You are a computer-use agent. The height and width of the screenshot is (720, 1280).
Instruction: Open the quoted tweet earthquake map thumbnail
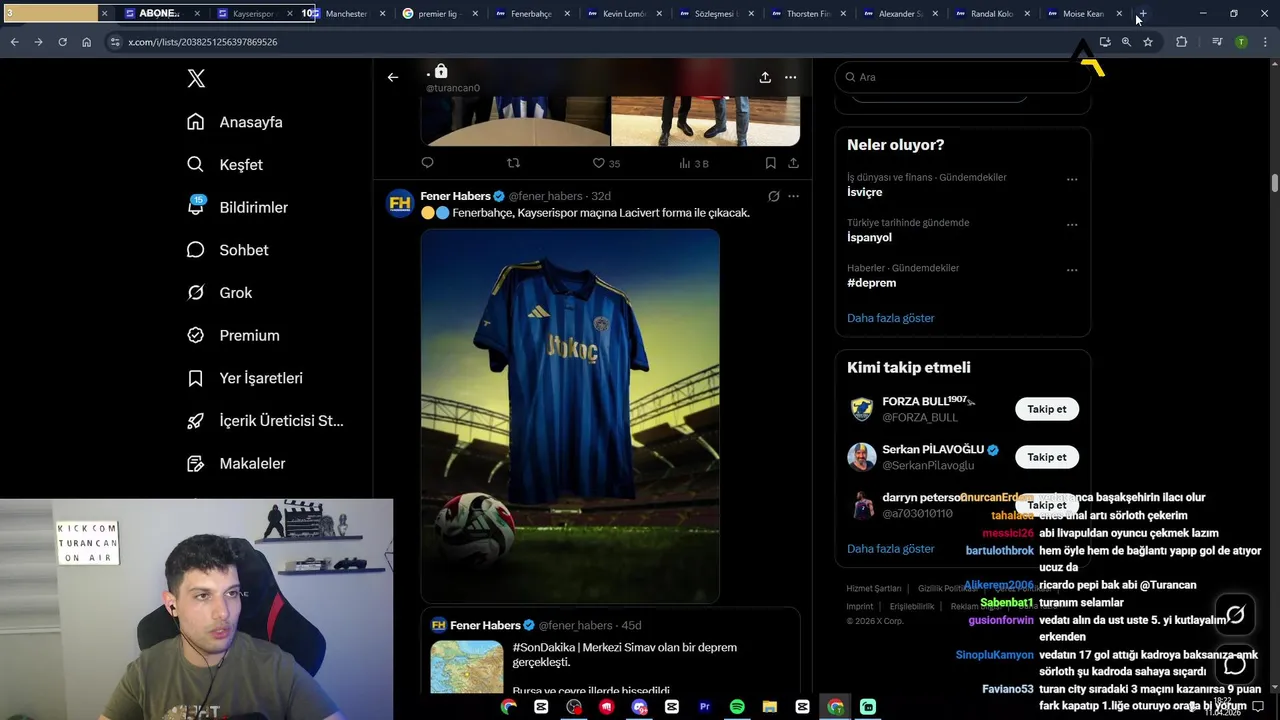click(x=467, y=667)
